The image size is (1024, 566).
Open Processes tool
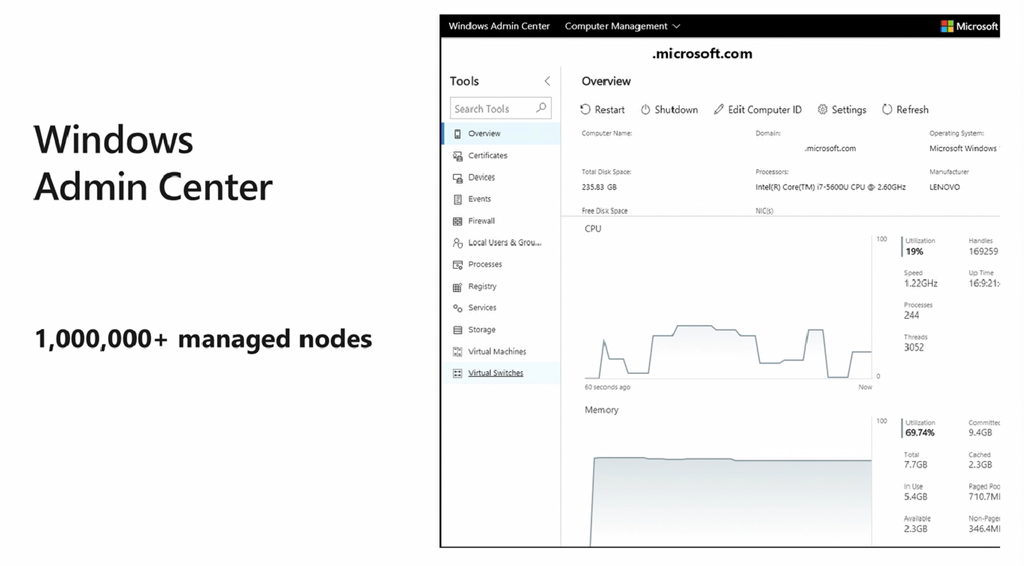pos(502,264)
